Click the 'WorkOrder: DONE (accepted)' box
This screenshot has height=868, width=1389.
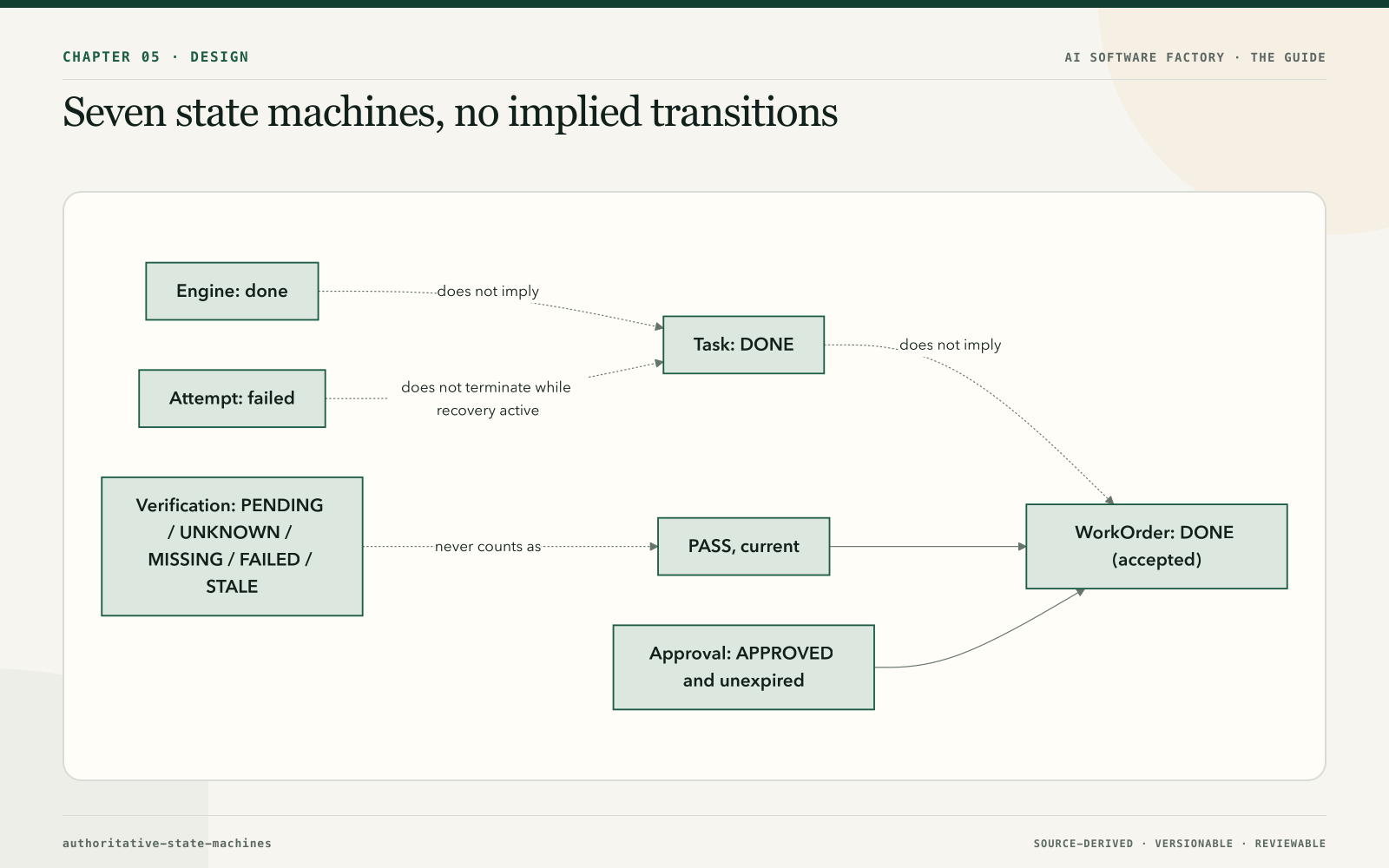tap(1156, 546)
